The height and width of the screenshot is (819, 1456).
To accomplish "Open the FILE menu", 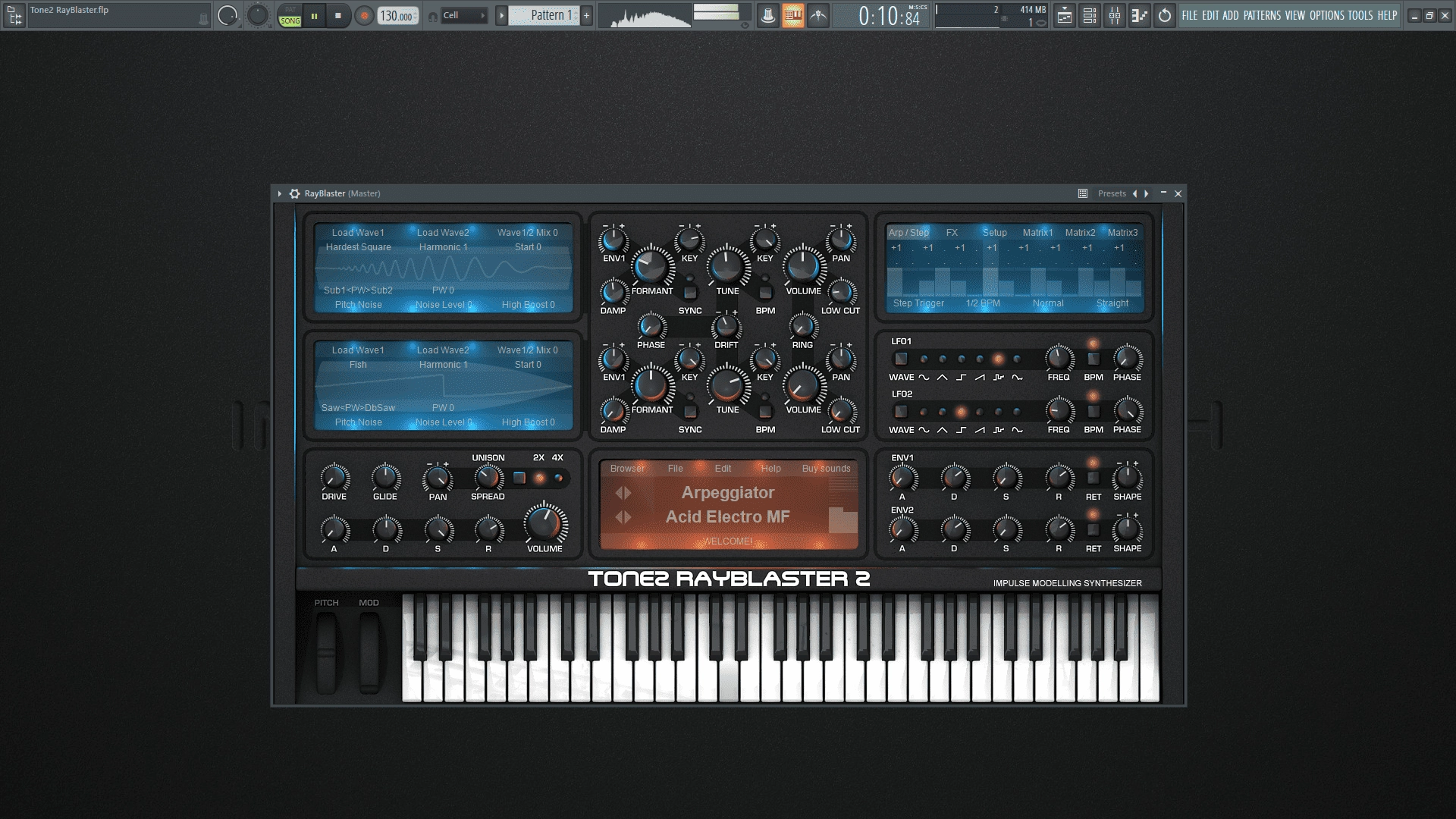I will [1190, 15].
